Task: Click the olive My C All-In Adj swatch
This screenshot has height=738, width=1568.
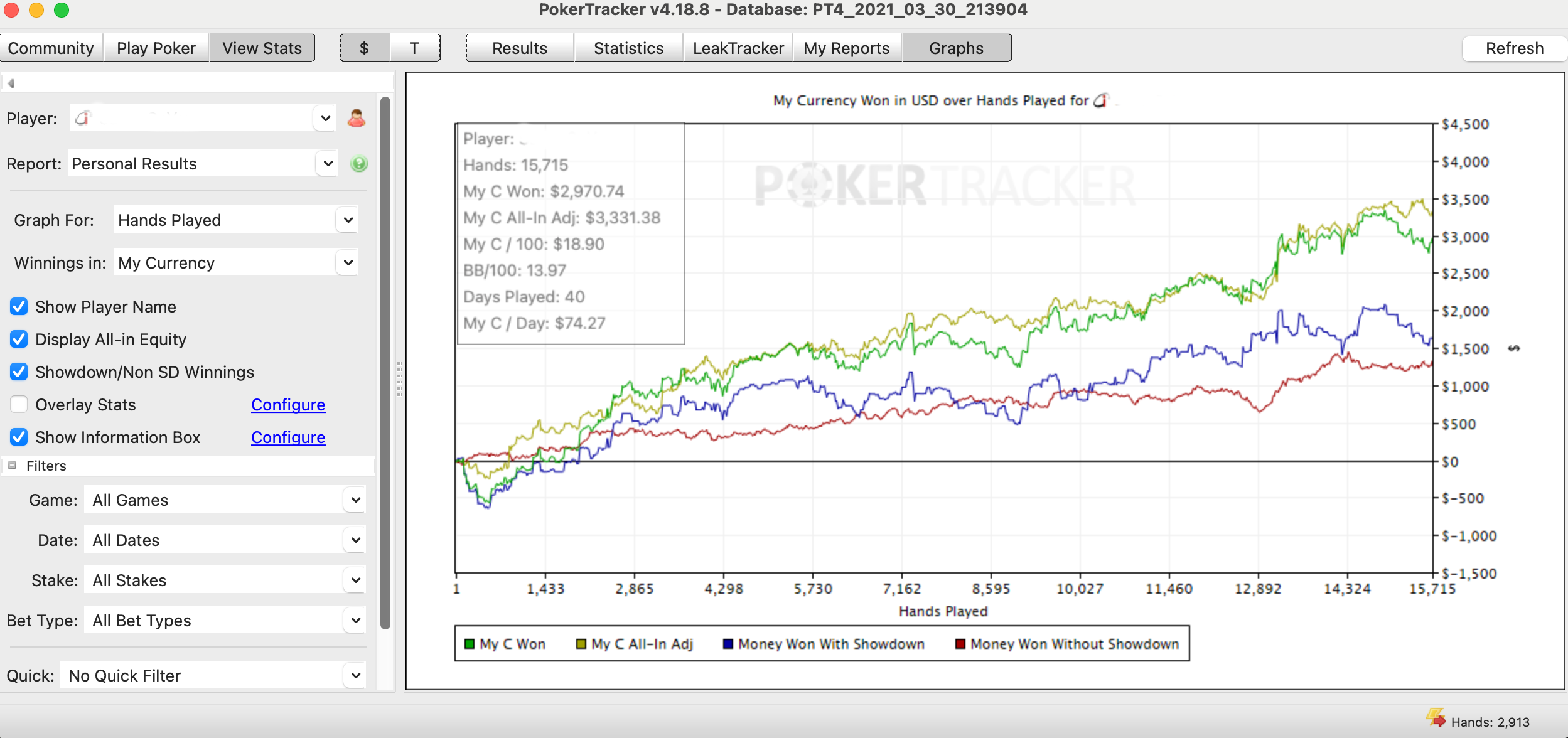Action: [x=581, y=644]
